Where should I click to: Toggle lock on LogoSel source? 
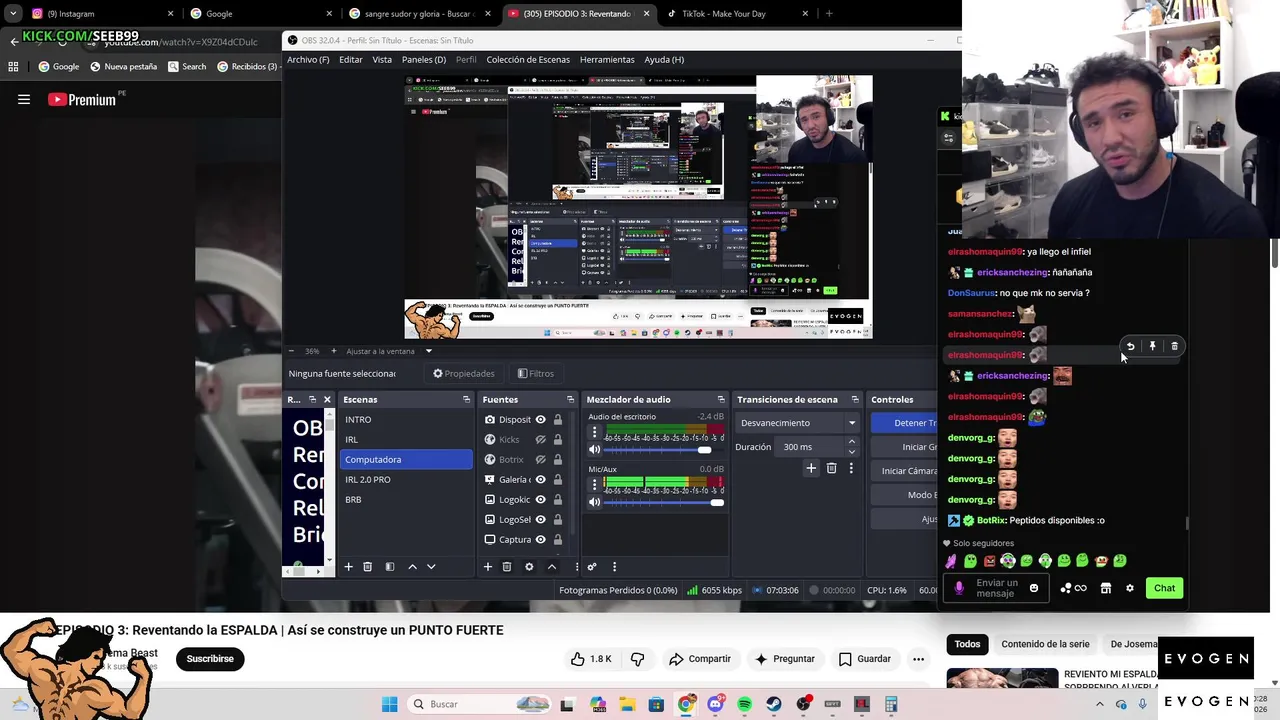click(x=558, y=520)
